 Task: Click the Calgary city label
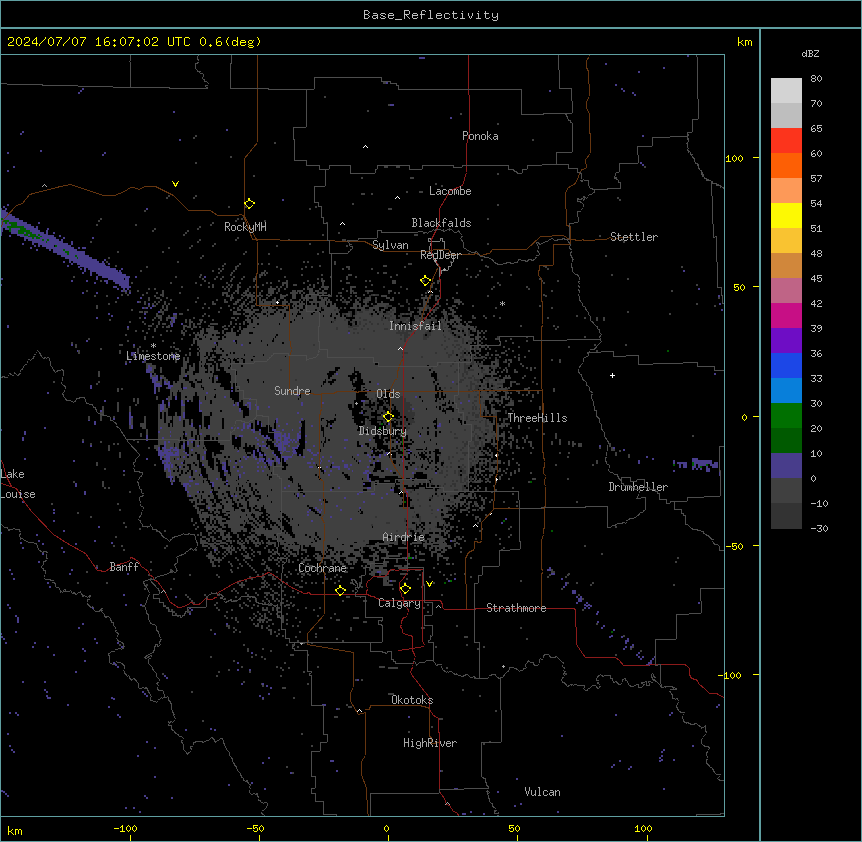point(399,603)
